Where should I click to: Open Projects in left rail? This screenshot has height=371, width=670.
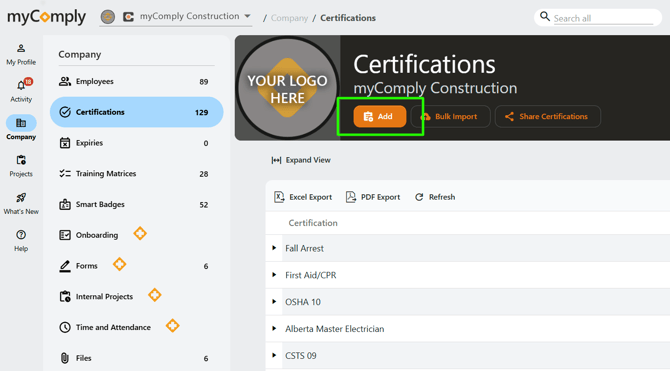tap(21, 166)
